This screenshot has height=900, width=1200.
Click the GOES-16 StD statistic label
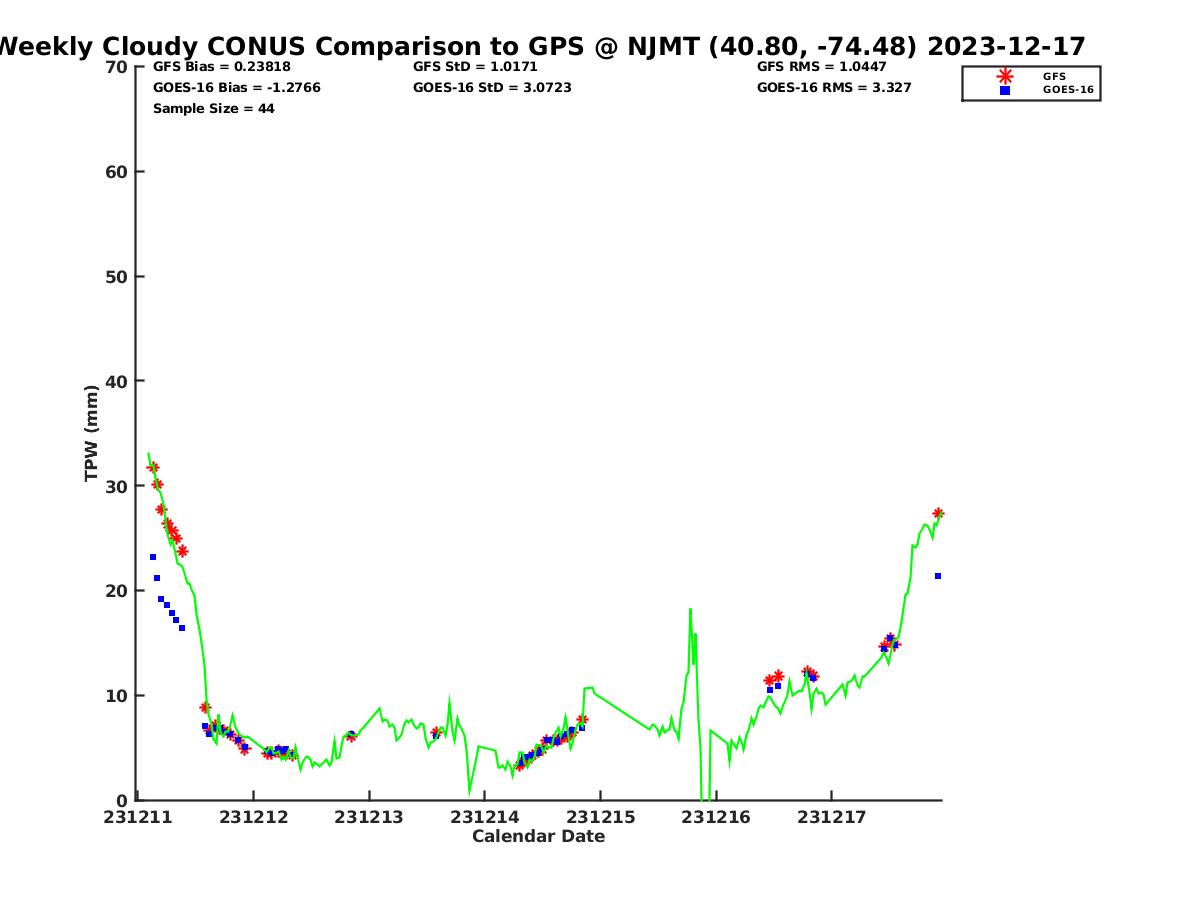point(492,88)
